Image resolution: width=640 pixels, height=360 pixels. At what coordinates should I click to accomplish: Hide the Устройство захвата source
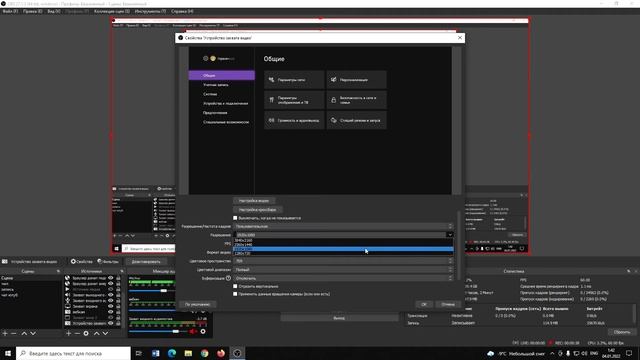pos(111,323)
